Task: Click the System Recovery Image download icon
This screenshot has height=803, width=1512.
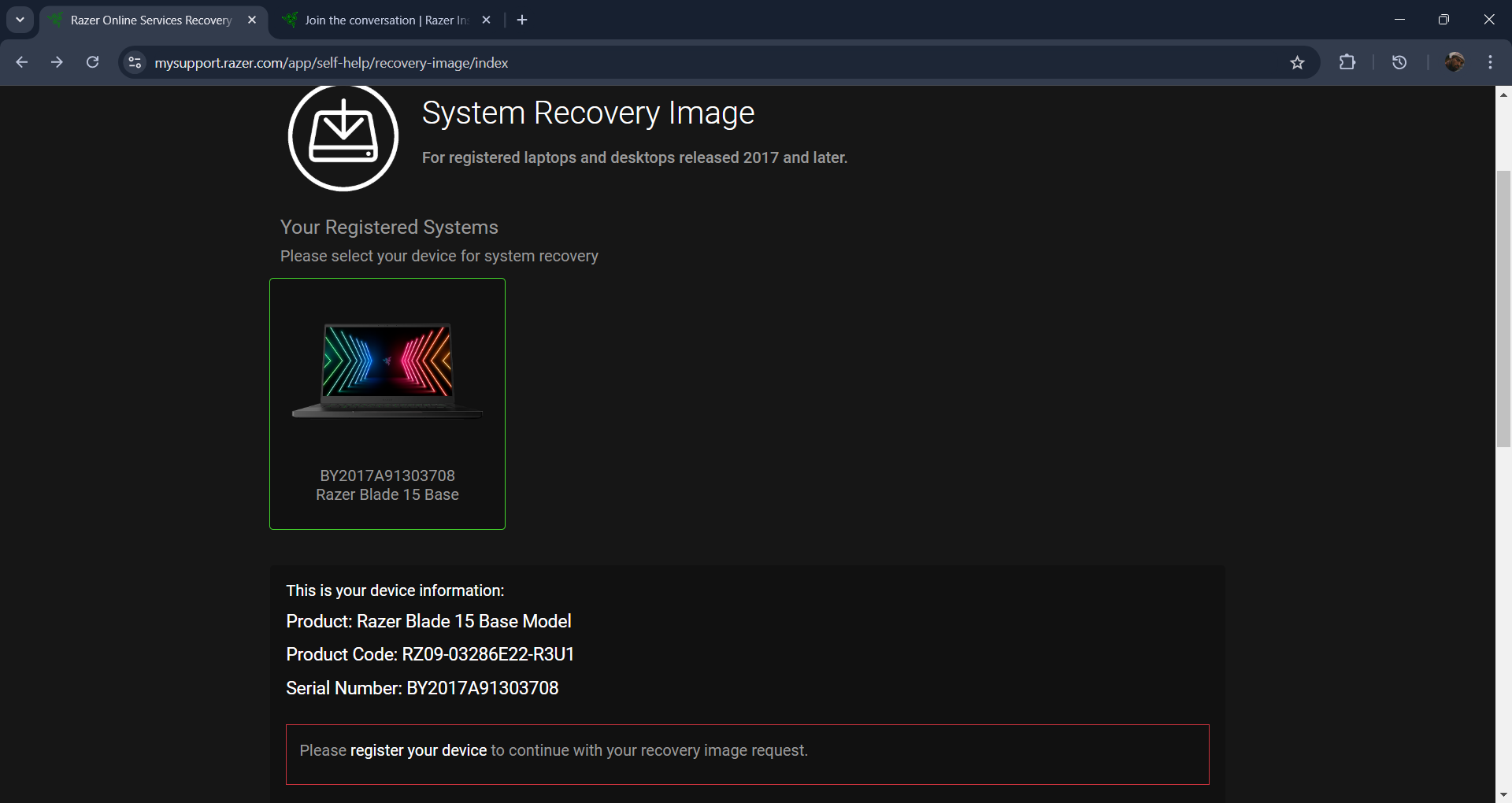Action: click(343, 136)
